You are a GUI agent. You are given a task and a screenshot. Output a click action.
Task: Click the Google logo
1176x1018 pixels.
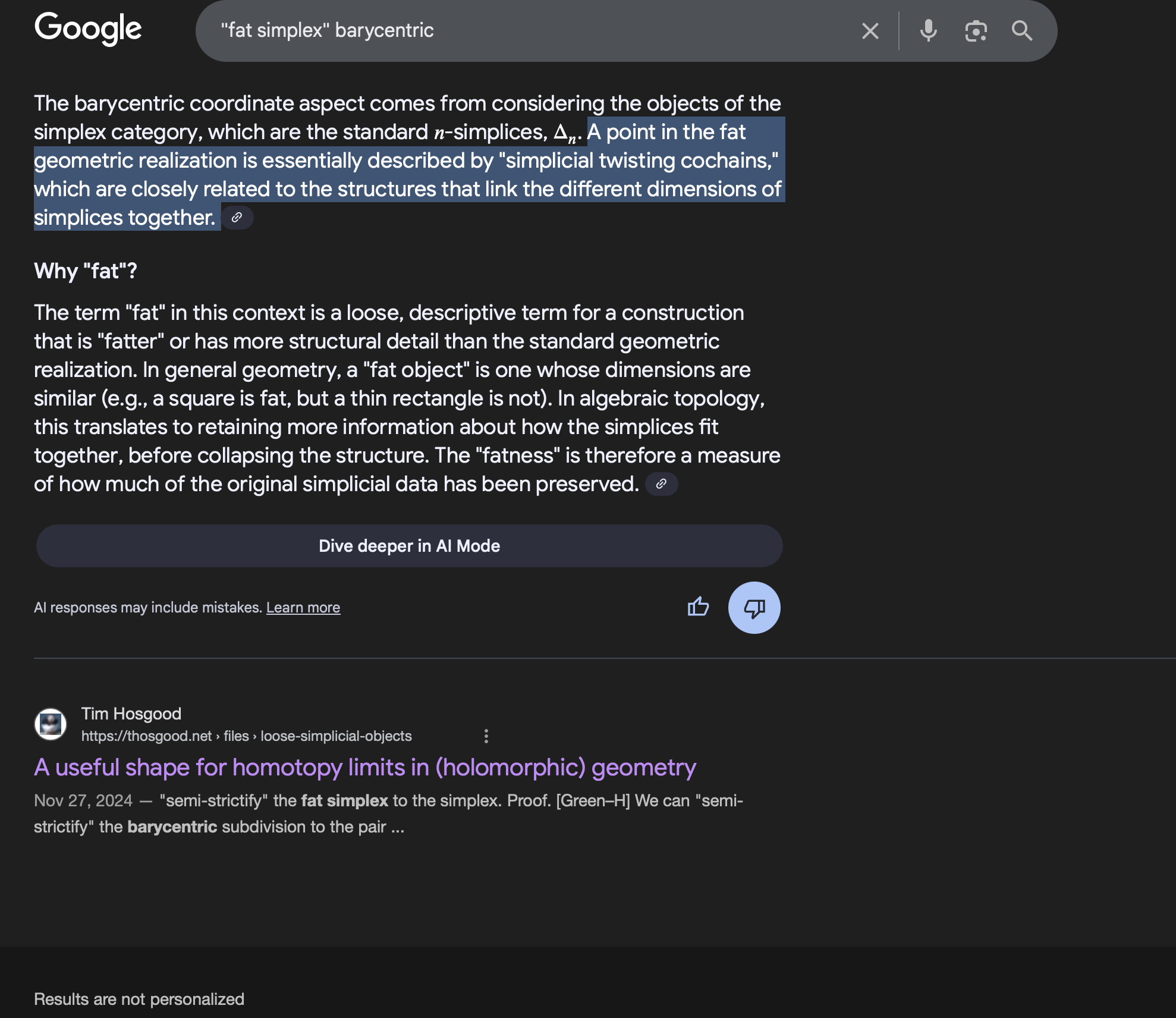[x=88, y=29]
